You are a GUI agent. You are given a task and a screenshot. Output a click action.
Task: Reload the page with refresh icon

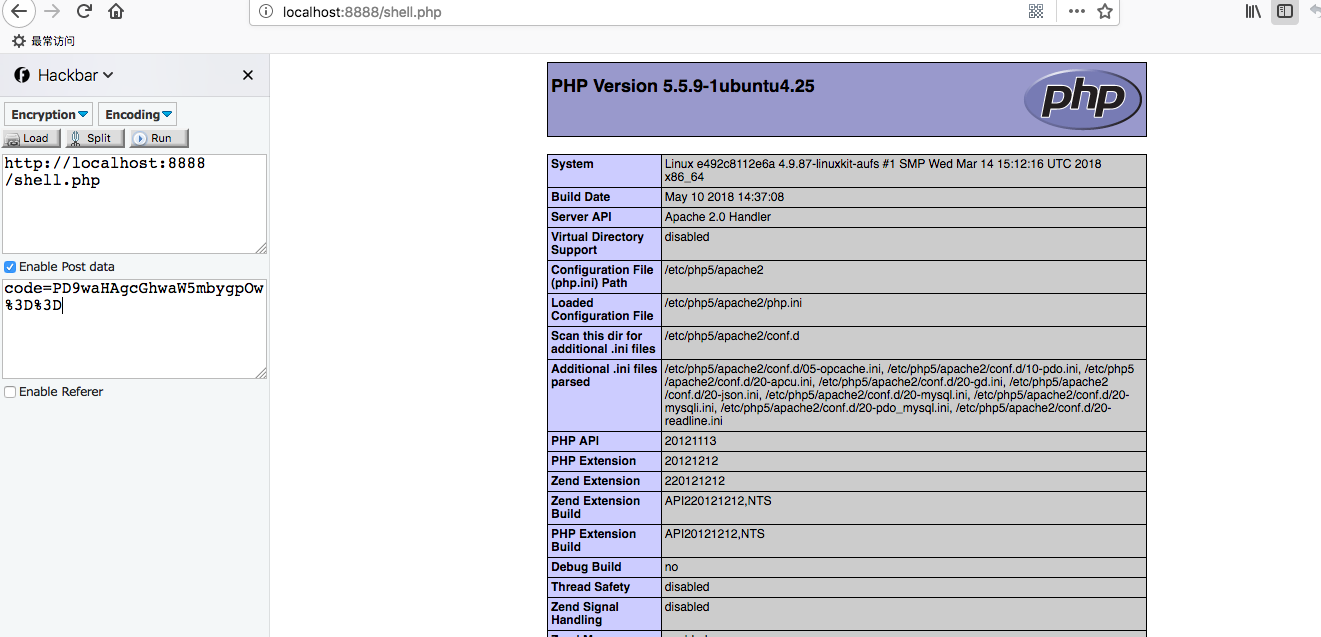click(84, 12)
